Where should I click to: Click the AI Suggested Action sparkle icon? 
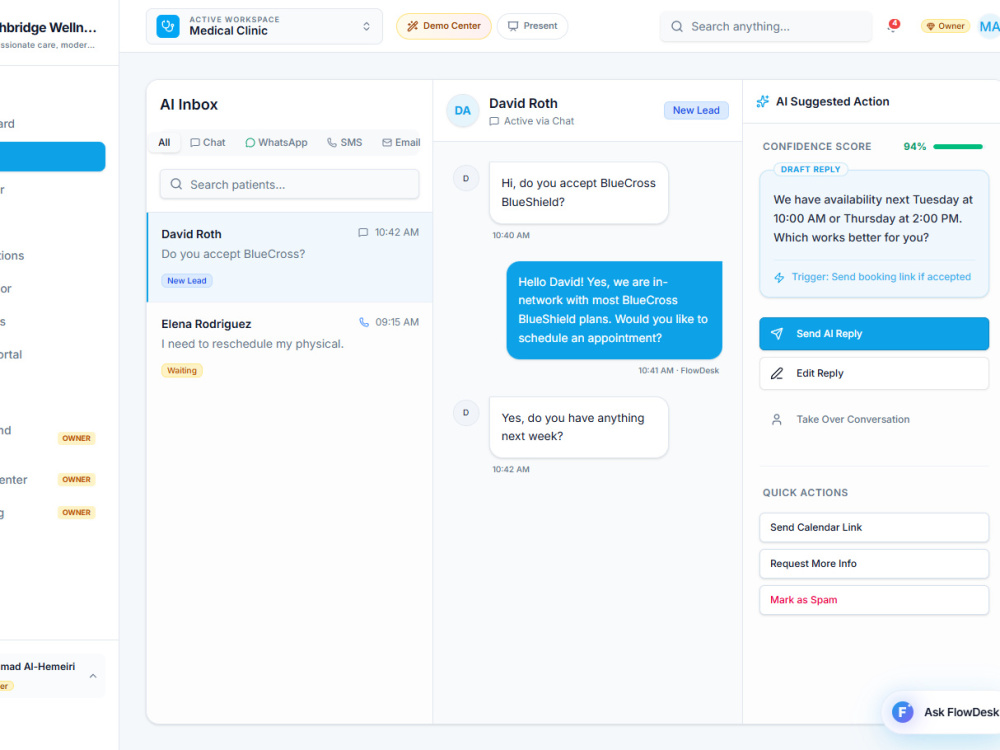tap(763, 101)
